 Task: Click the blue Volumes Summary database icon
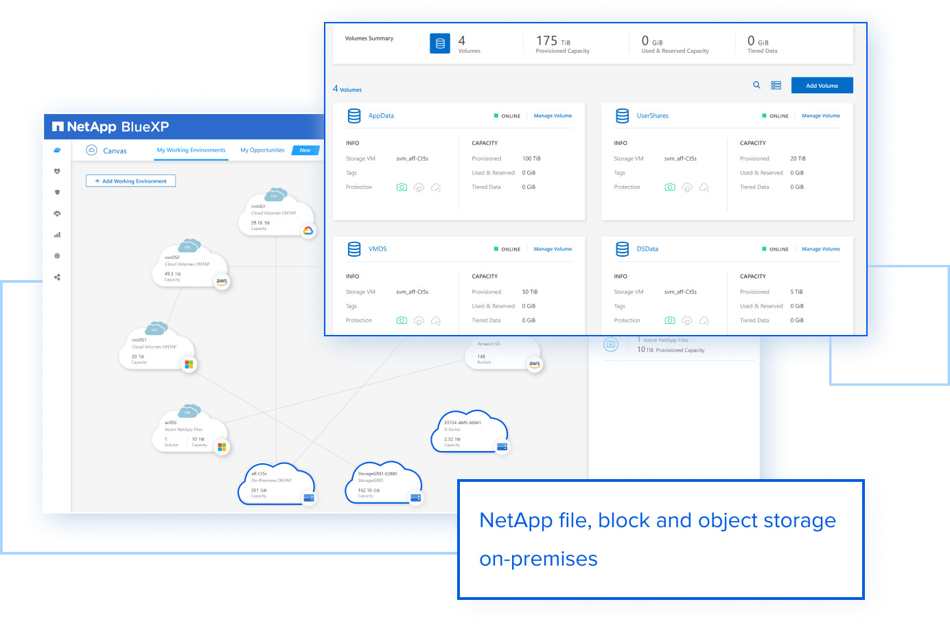tap(440, 44)
